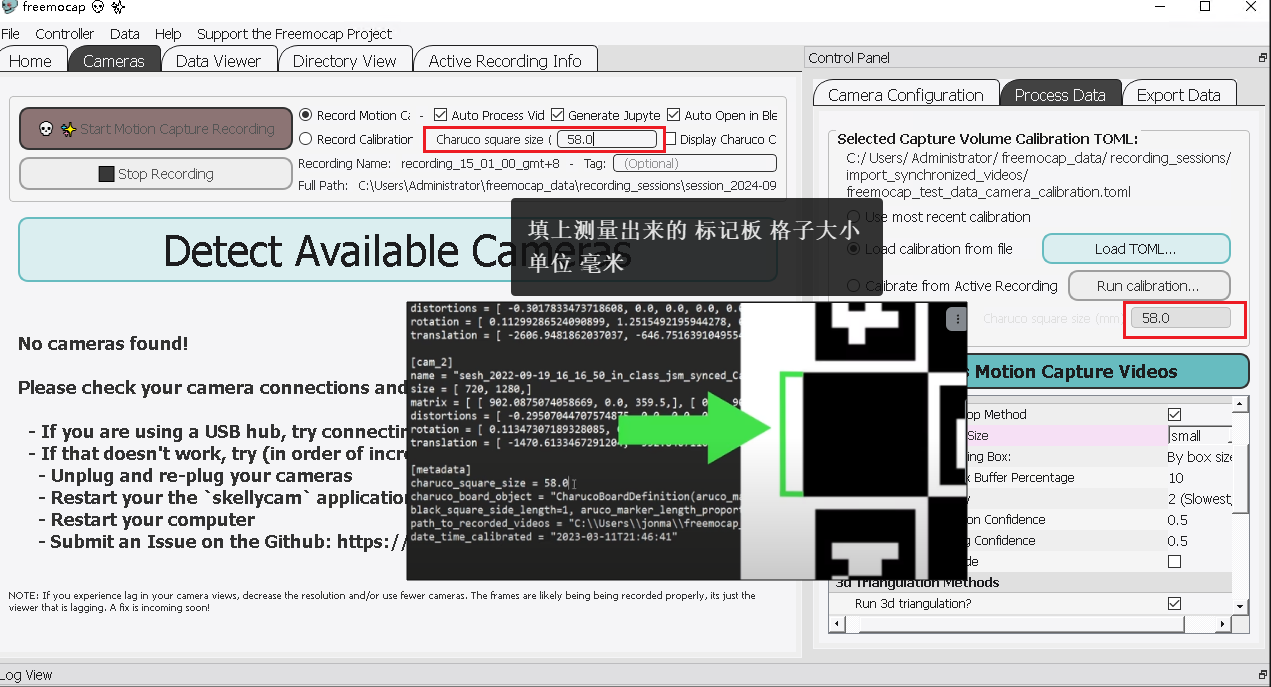
Task: Click the down arrow of the parameter list scrollbar
Action: (x=1241, y=606)
